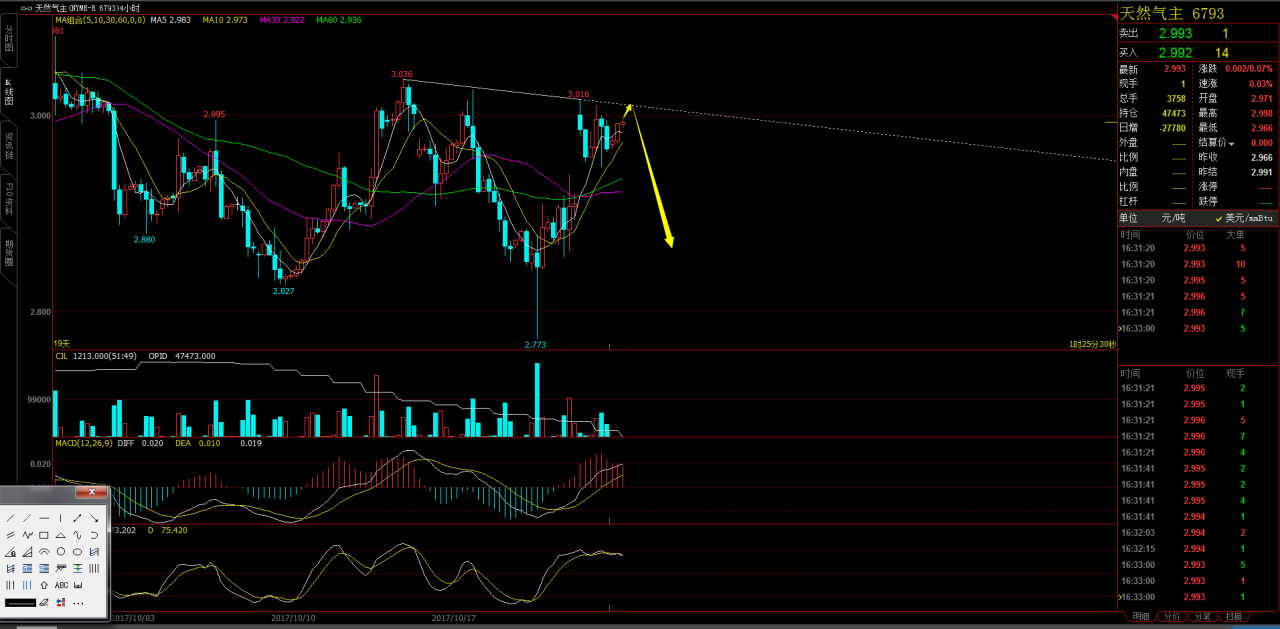Switch unit to 元/吨

click(x=1172, y=218)
